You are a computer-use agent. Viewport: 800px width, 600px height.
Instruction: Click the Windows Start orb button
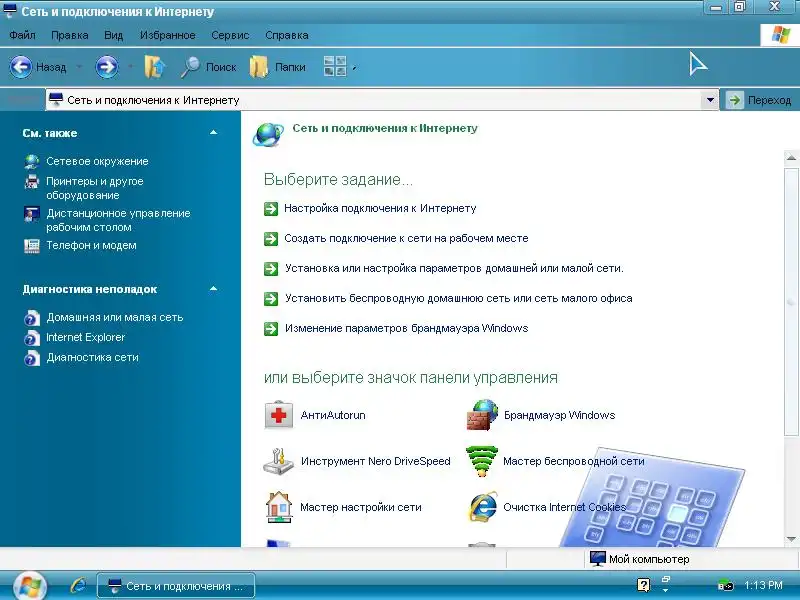(30, 586)
